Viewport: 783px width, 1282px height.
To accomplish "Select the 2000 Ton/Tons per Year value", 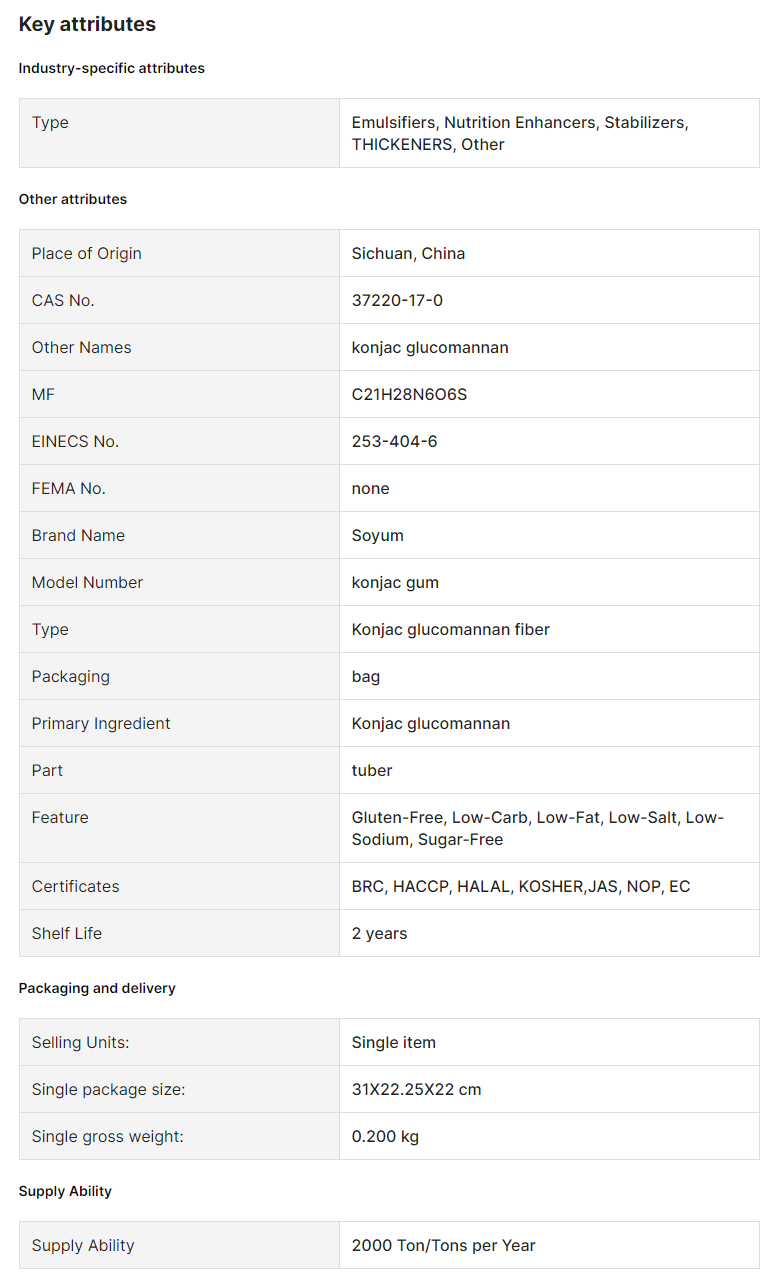I will 444,1245.
